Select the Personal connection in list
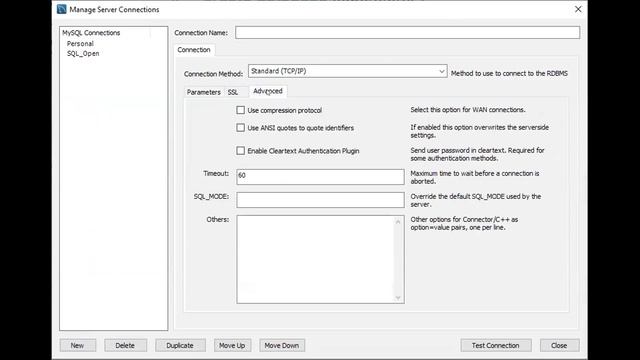 coord(80,44)
